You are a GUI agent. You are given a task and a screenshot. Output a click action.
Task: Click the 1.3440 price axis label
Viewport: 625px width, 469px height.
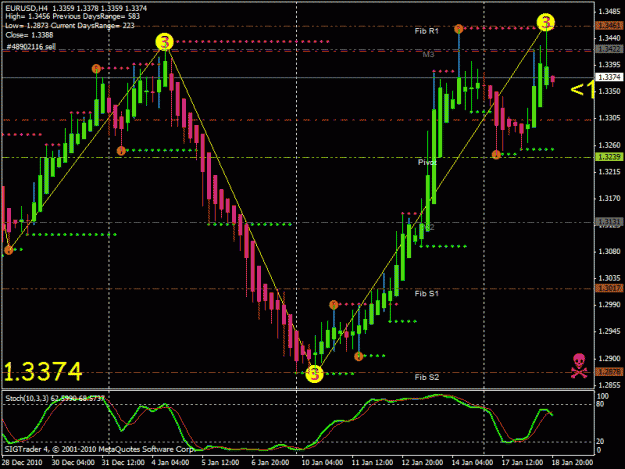[x=609, y=38]
